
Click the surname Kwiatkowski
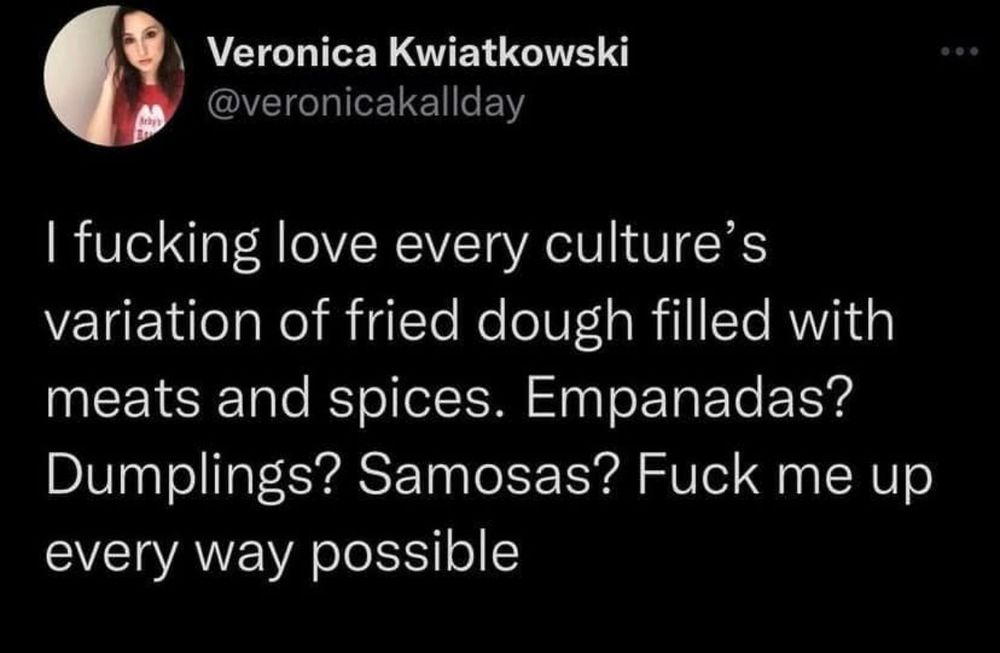pos(509,52)
